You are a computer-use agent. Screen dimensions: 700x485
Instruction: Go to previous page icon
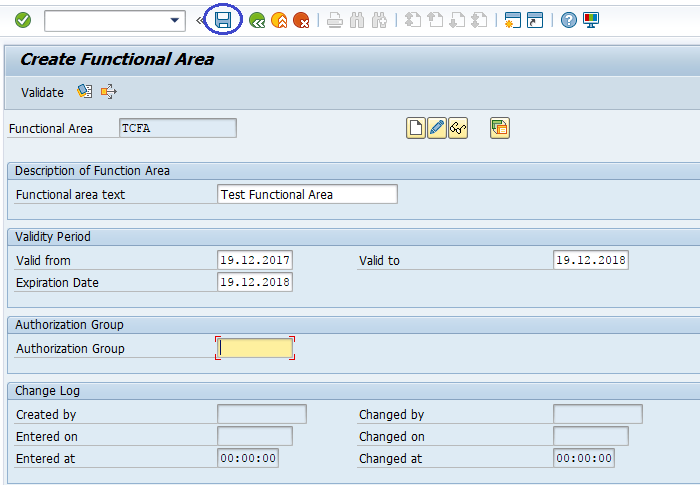coord(435,21)
